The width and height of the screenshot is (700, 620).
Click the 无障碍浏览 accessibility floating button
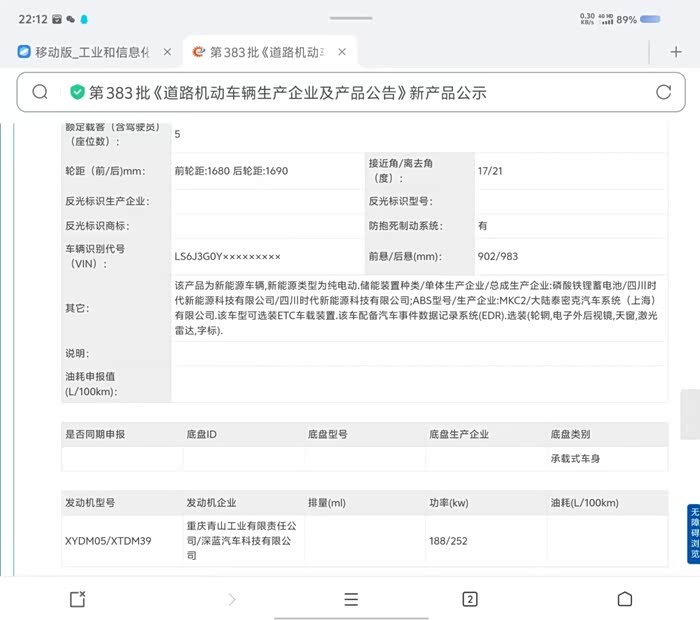click(x=693, y=534)
